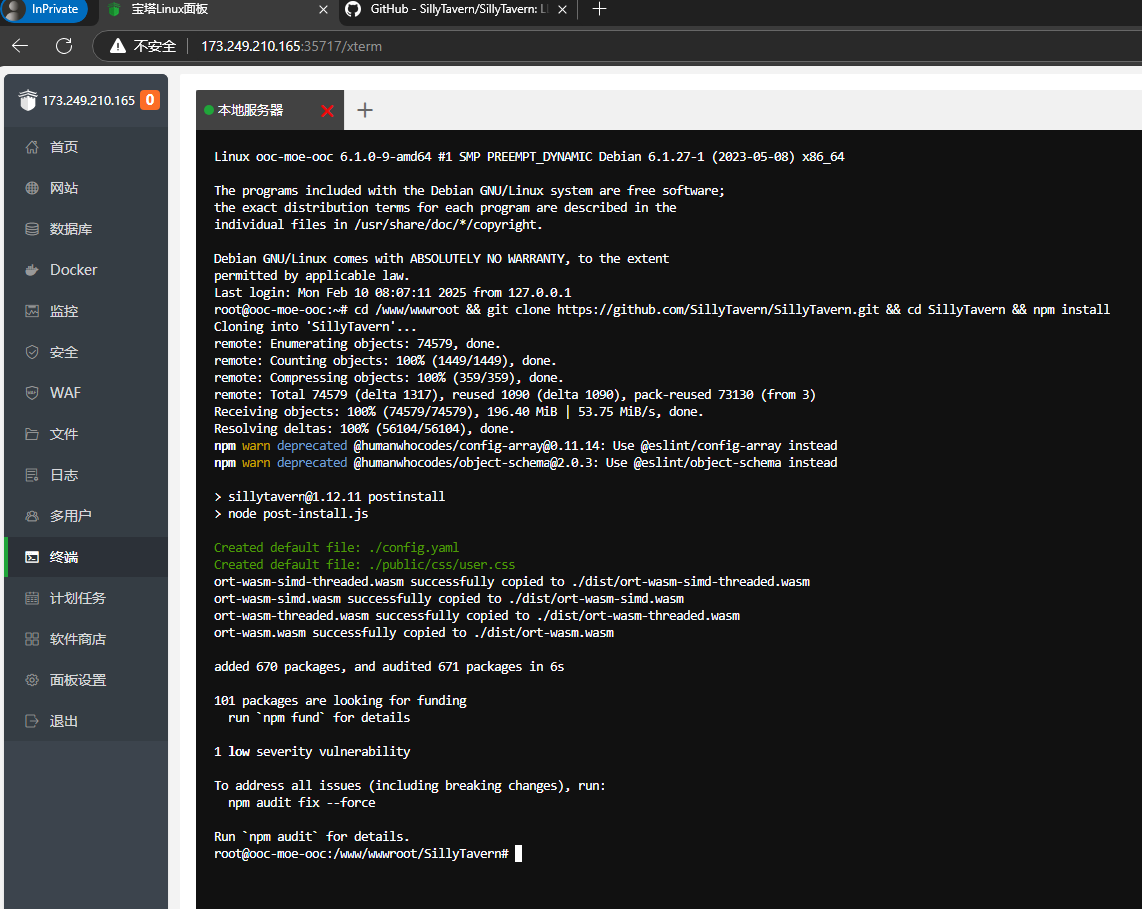Click the home icon beside 首页
This screenshot has width=1142, height=909.
point(32,147)
